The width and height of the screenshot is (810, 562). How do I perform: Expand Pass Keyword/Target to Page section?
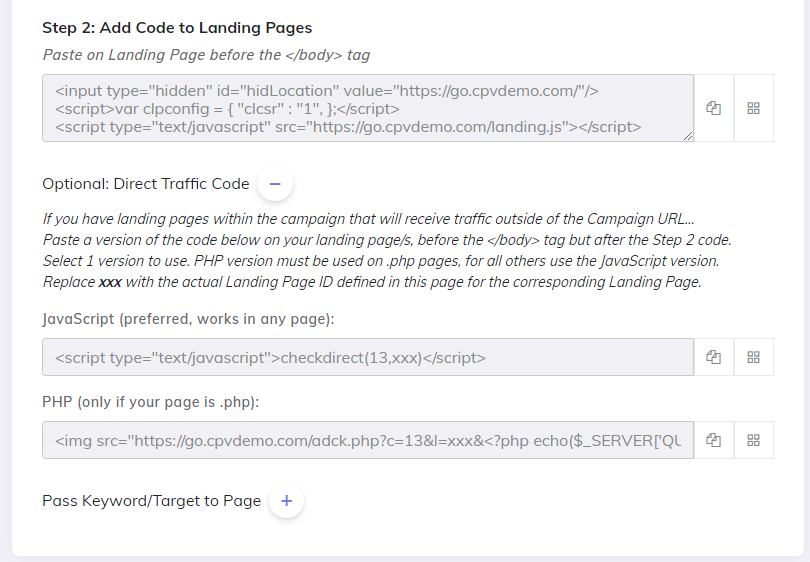coord(286,501)
